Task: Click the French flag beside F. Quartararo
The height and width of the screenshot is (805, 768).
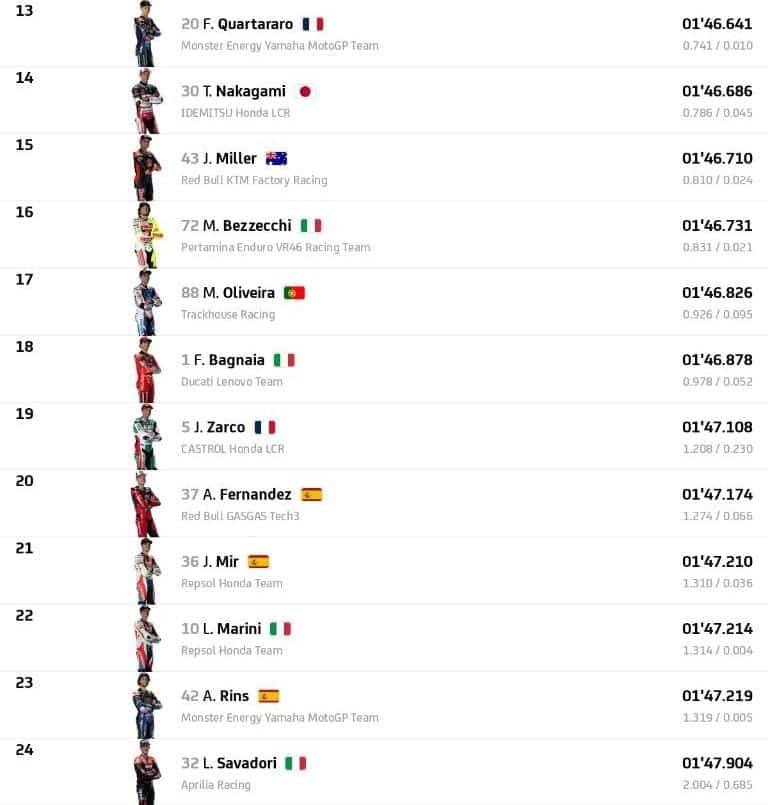Action: pyautogui.click(x=312, y=24)
